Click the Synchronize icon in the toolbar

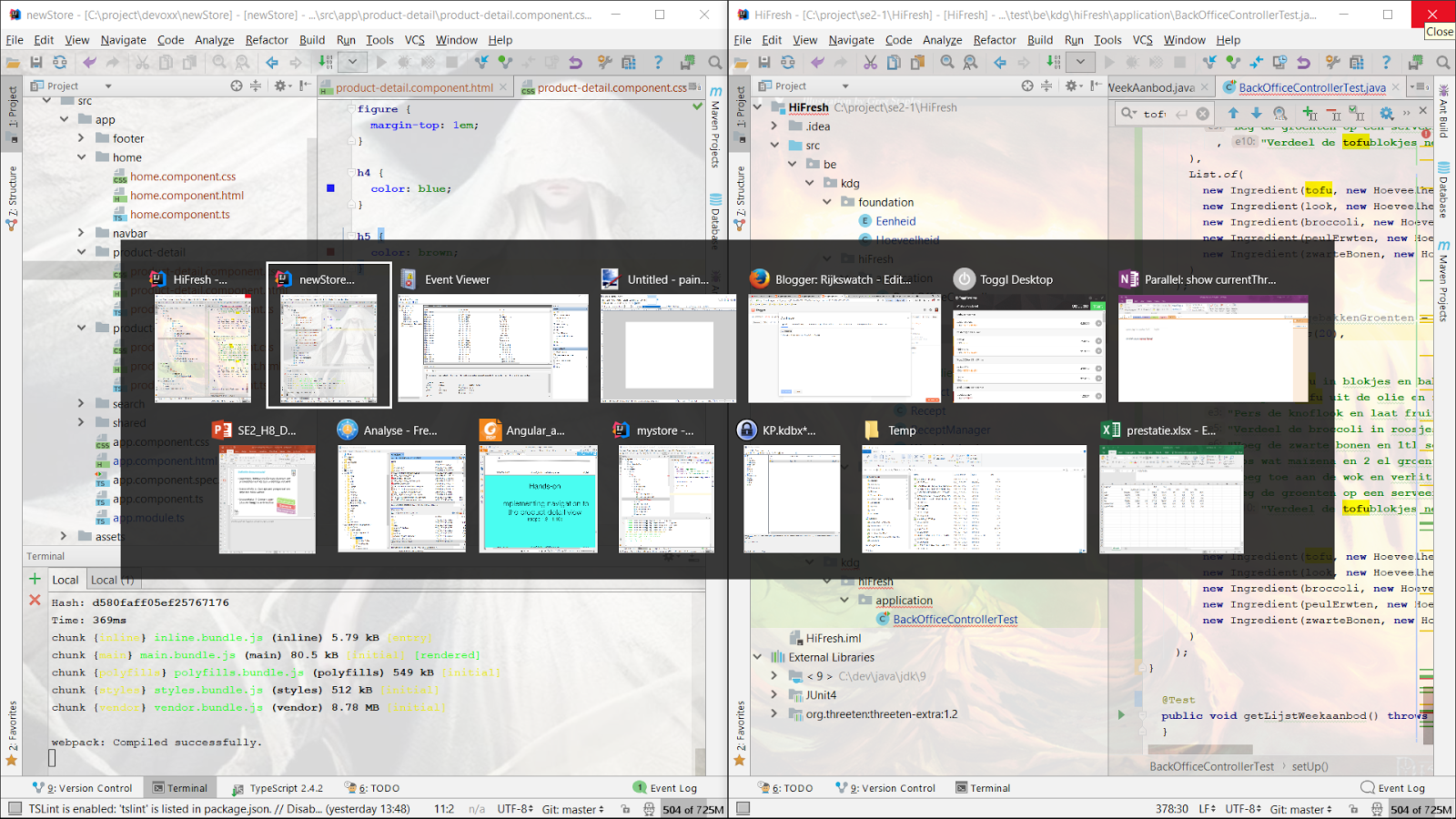60,62
